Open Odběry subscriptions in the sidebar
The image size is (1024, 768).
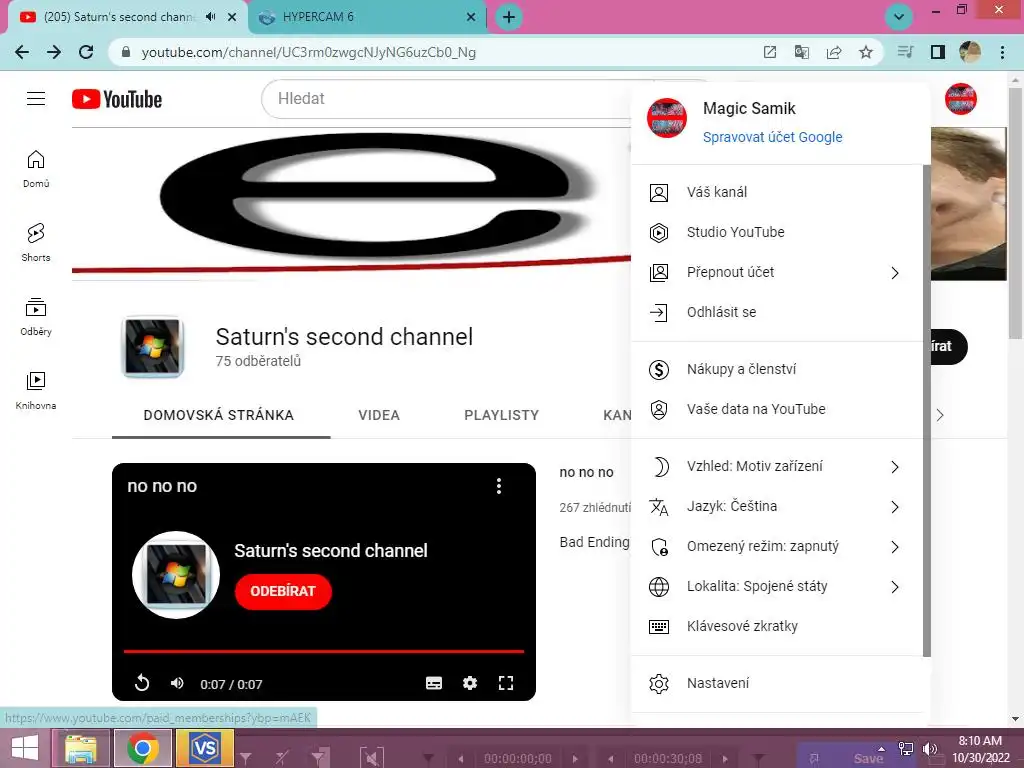click(36, 317)
